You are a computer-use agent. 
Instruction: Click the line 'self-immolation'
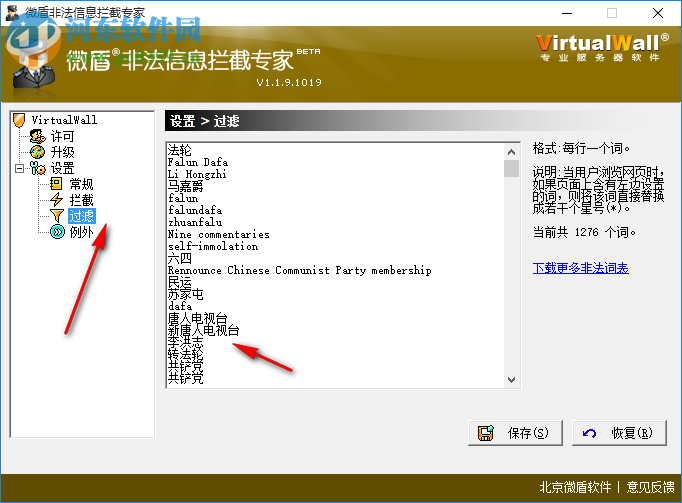[x=213, y=247]
